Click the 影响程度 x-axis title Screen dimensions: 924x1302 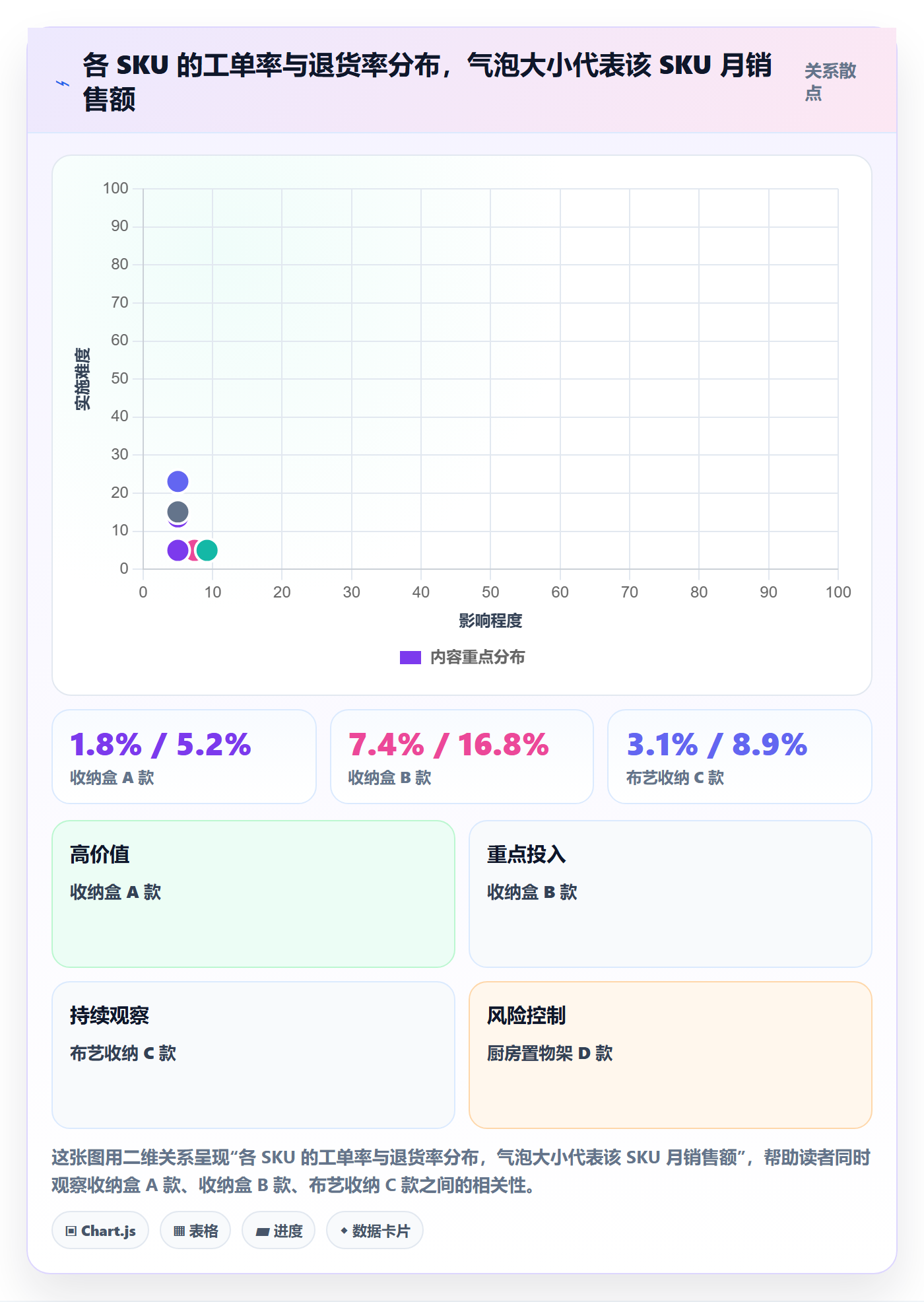[x=490, y=621]
